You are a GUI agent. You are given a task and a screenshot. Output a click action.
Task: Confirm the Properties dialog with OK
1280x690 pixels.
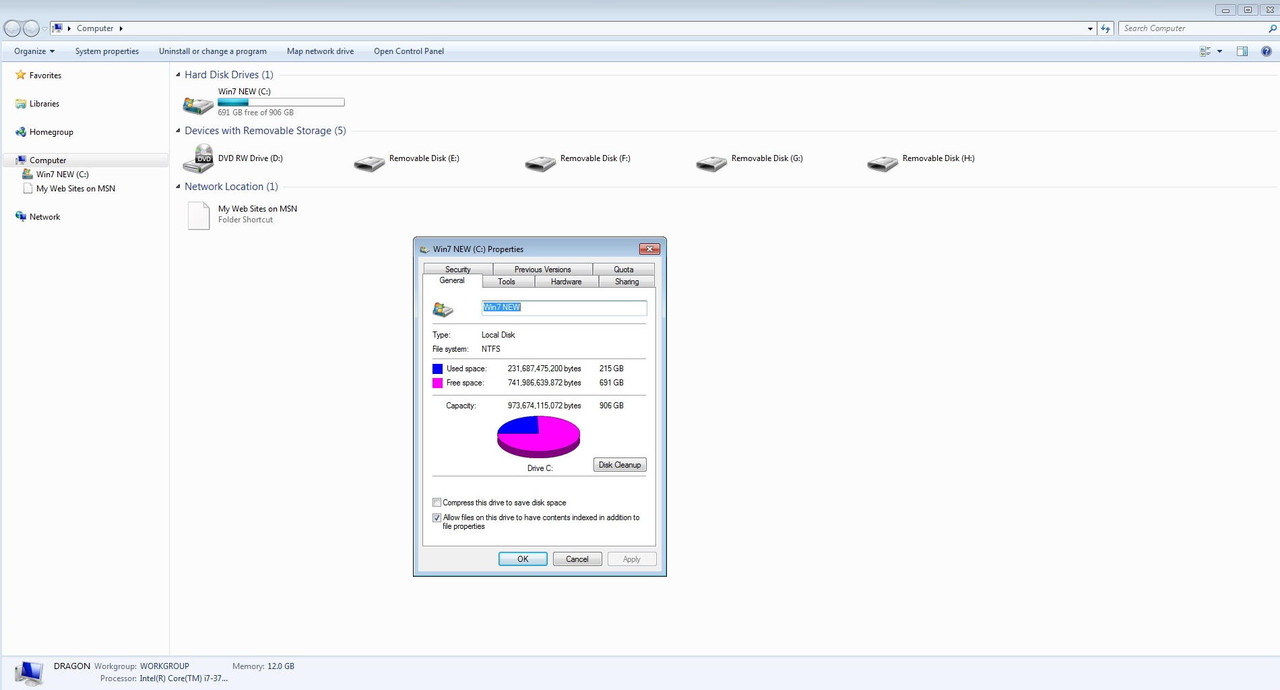coord(523,559)
